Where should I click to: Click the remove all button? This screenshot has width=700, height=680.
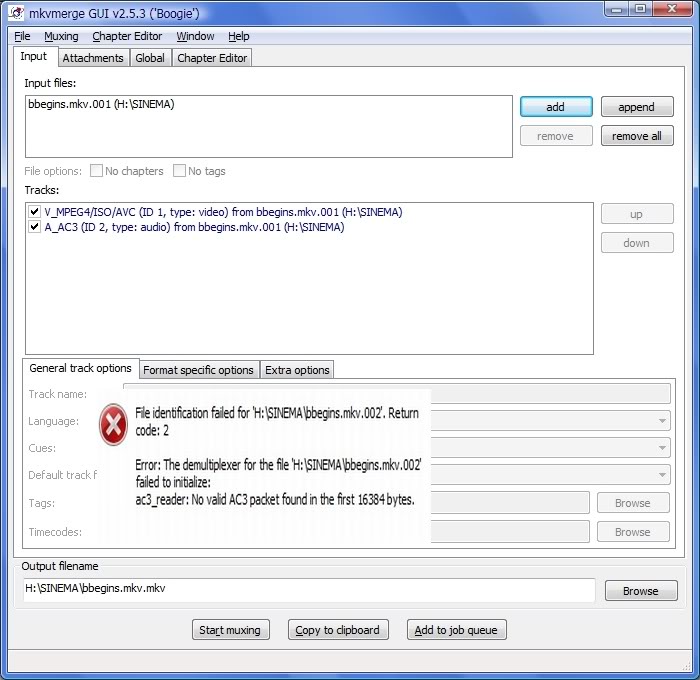coord(637,136)
